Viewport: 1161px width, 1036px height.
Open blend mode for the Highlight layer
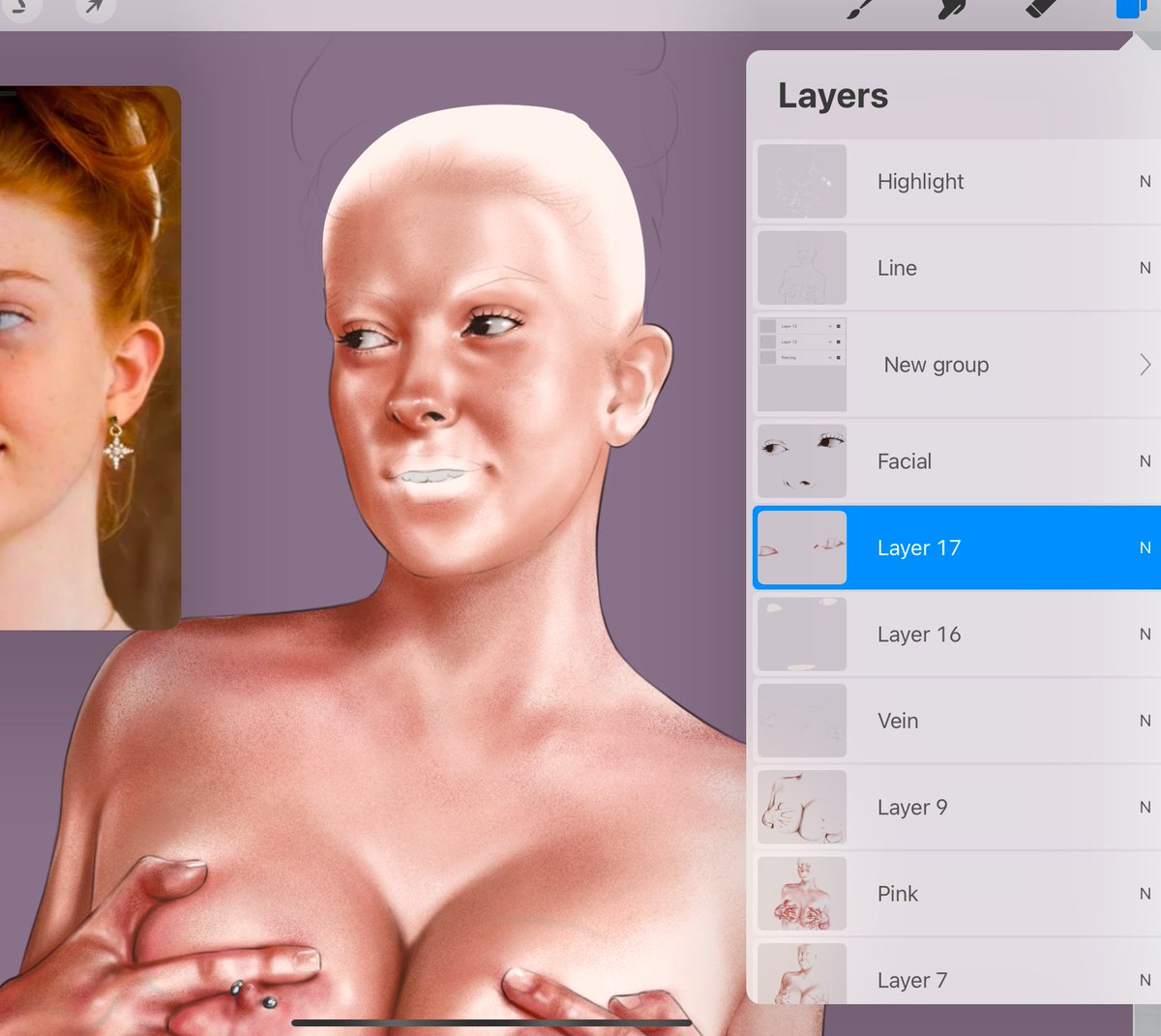(1145, 181)
